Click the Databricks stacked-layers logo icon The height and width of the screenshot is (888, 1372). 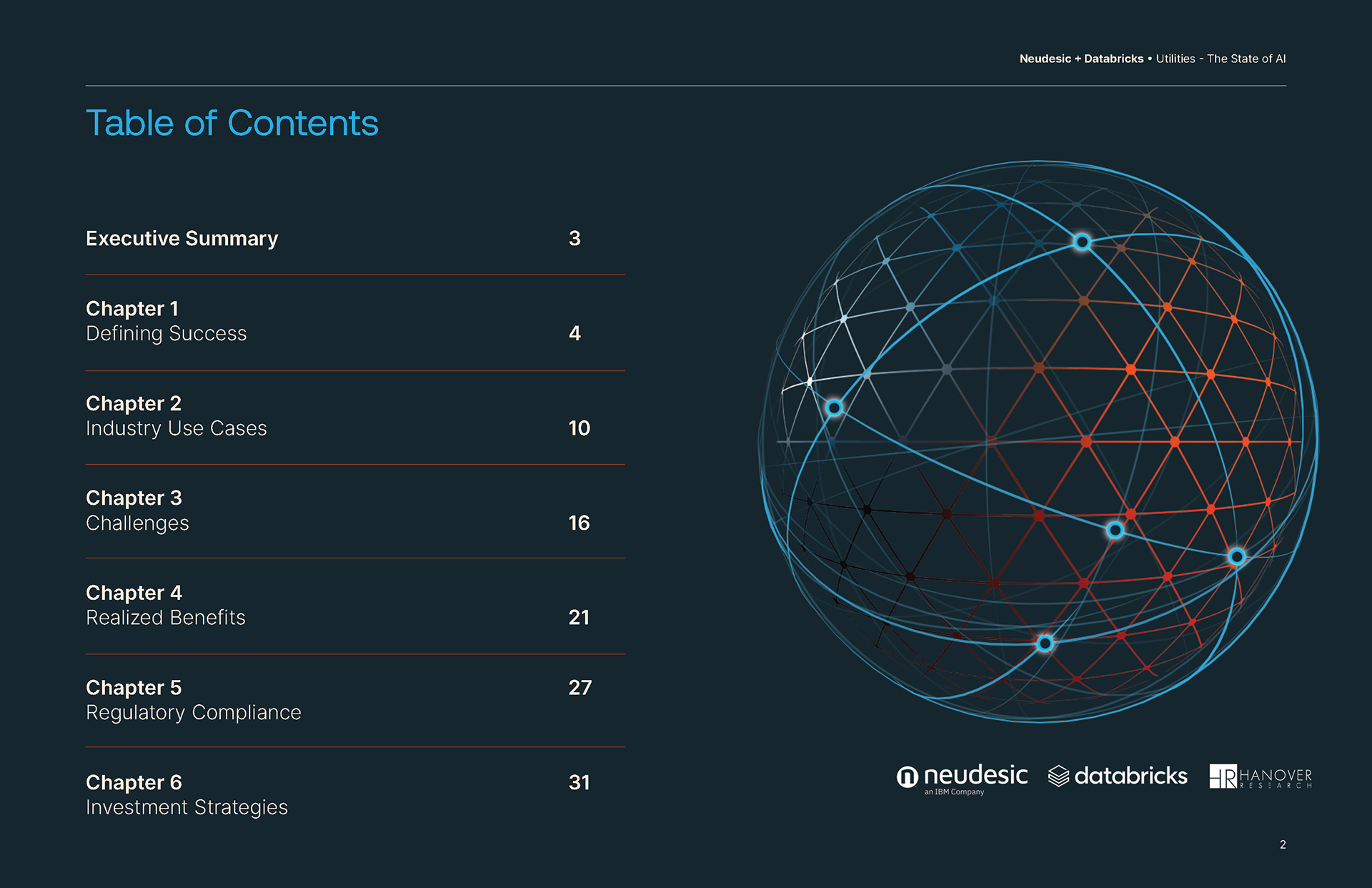[x=1058, y=776]
